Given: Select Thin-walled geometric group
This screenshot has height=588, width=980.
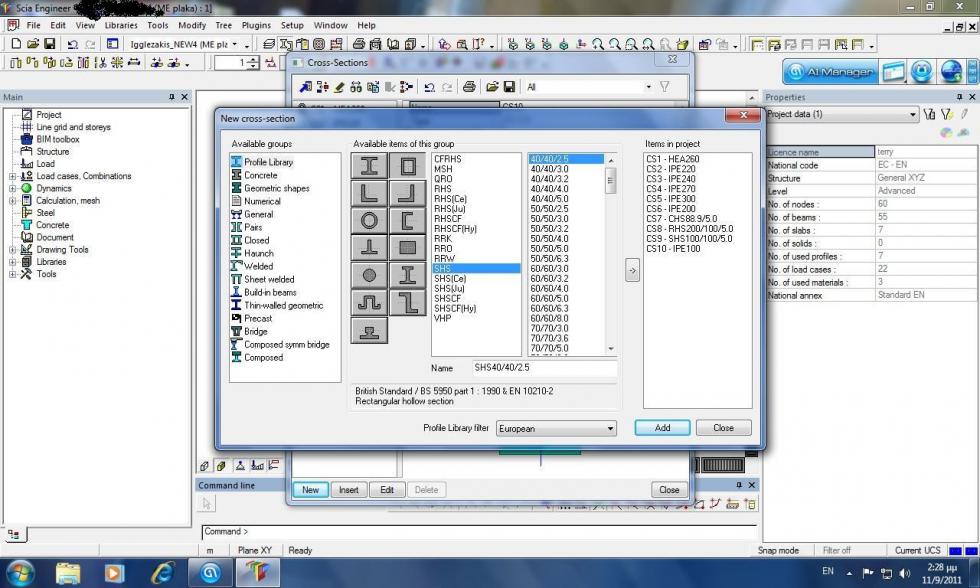Looking at the screenshot, I should click(x=283, y=306).
